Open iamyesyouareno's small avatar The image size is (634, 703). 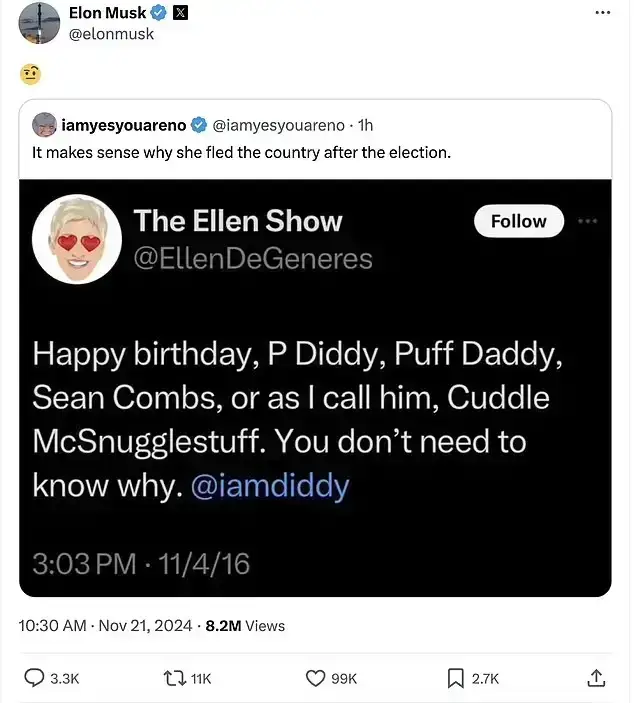[x=44, y=125]
